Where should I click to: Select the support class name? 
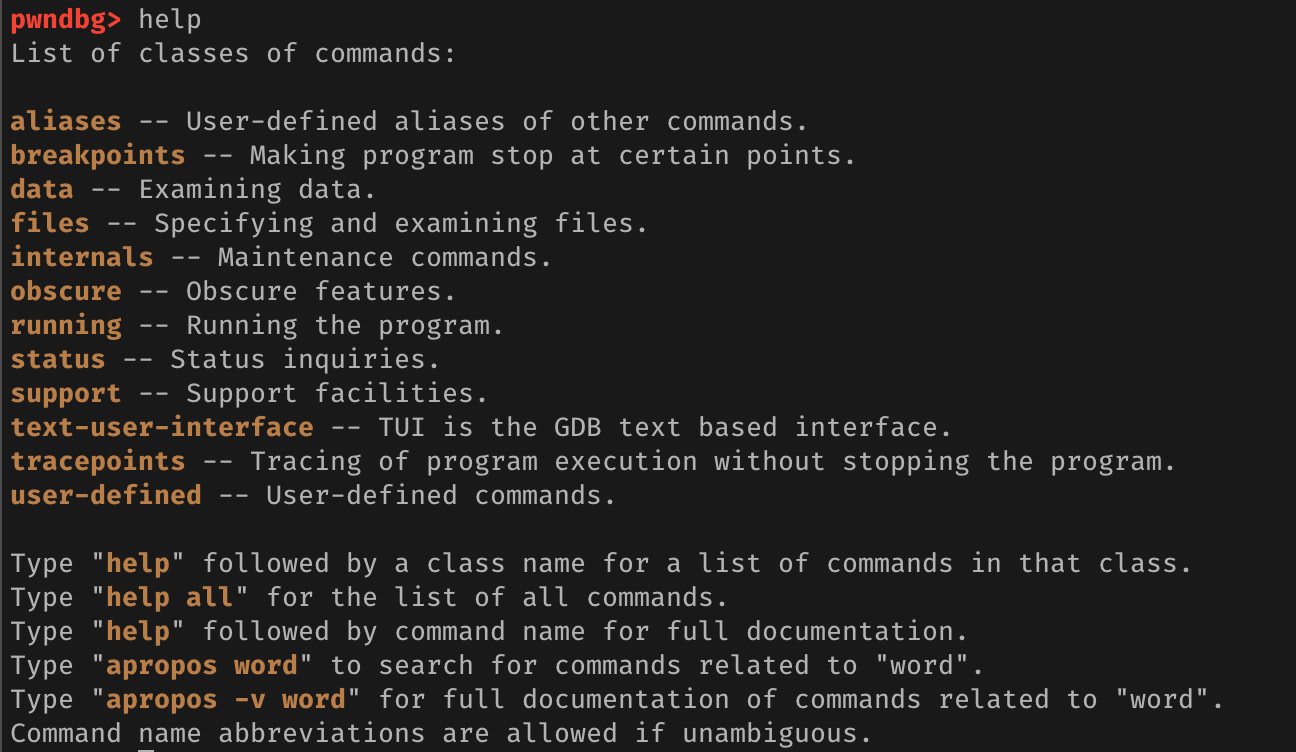pos(65,393)
